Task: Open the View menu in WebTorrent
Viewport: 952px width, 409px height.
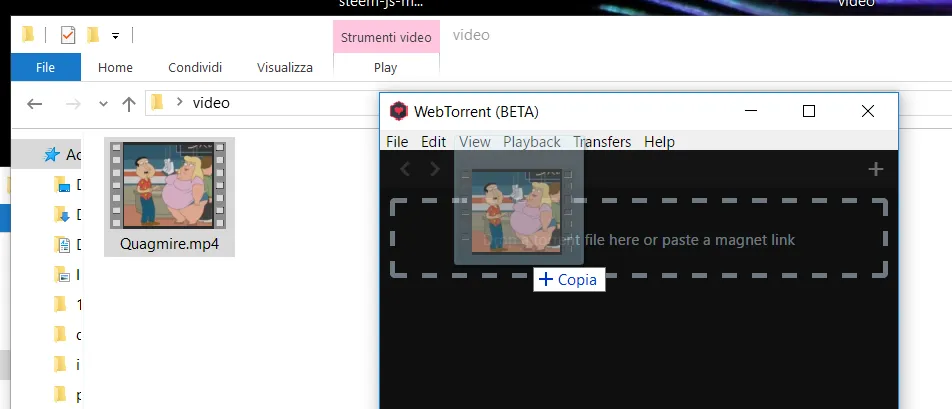Action: (x=475, y=142)
